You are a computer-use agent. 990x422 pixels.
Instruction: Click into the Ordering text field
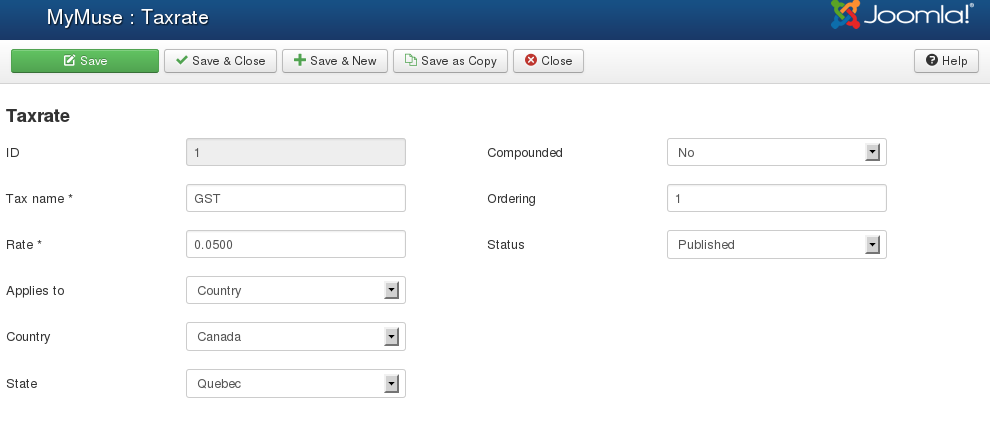(x=776, y=199)
